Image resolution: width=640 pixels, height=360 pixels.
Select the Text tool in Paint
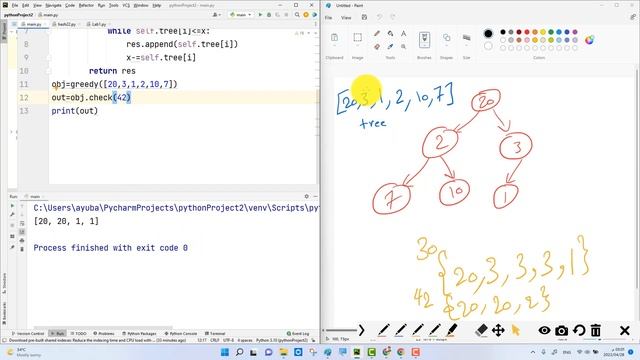point(403,33)
